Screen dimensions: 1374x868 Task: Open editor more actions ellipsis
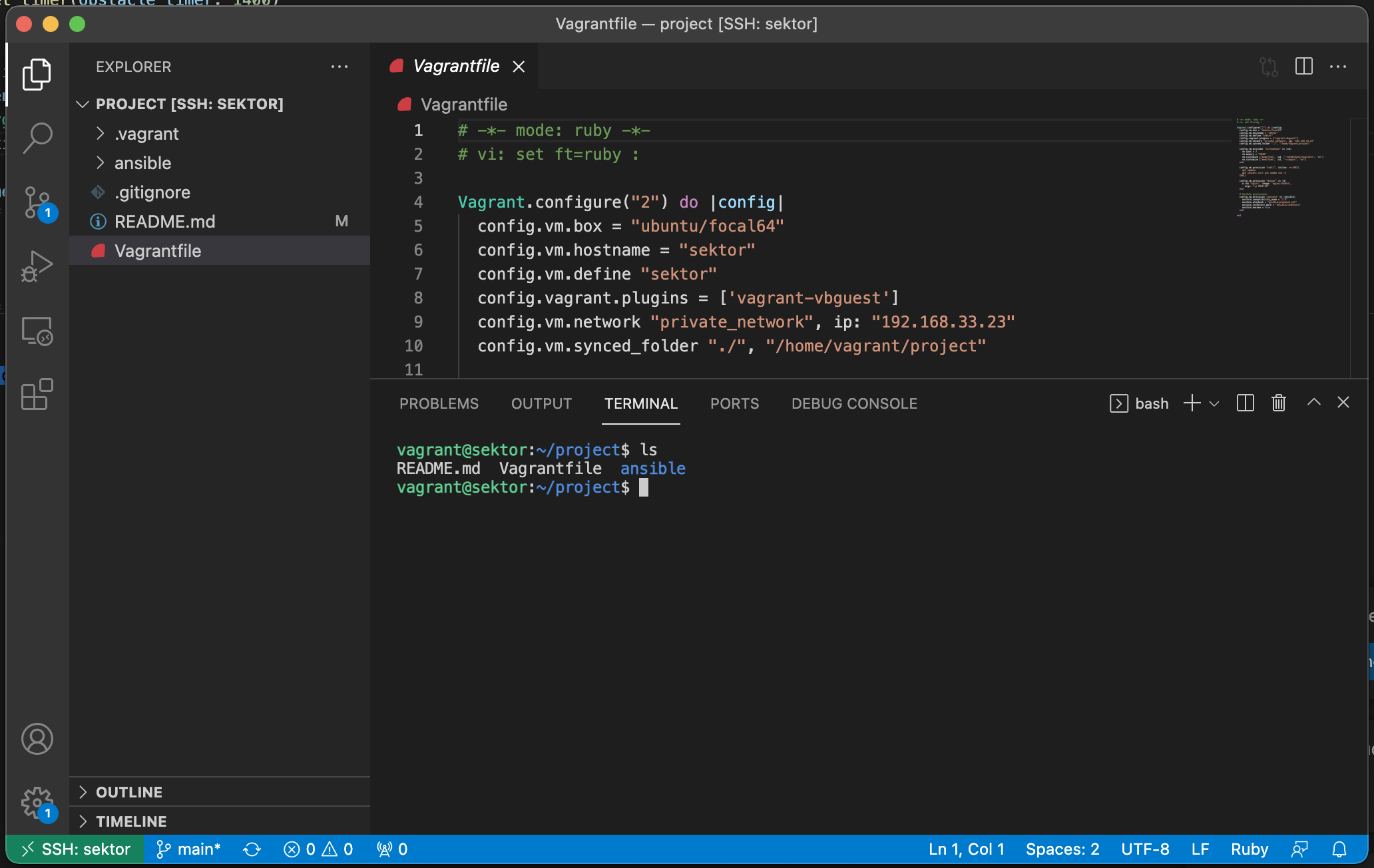tap(1338, 67)
